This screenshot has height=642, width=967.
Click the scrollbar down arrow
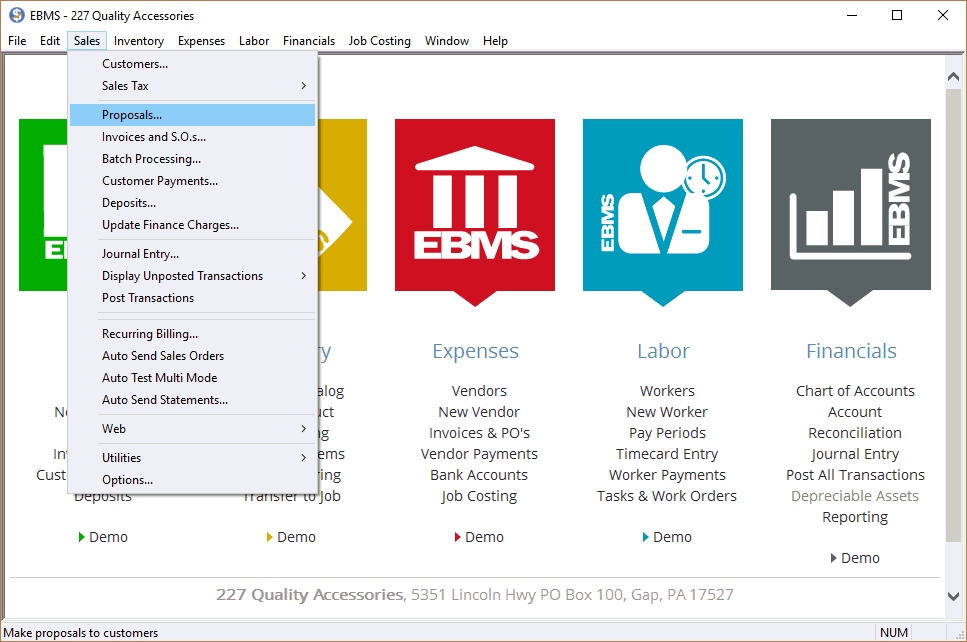(953, 596)
